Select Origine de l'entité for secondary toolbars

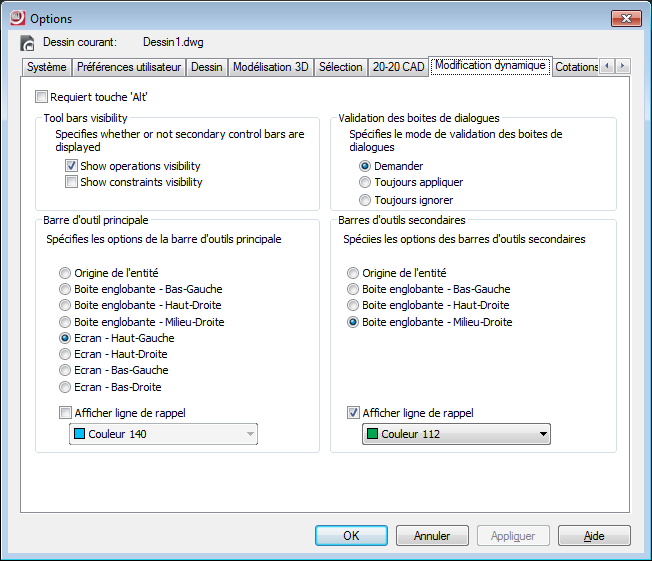click(354, 273)
